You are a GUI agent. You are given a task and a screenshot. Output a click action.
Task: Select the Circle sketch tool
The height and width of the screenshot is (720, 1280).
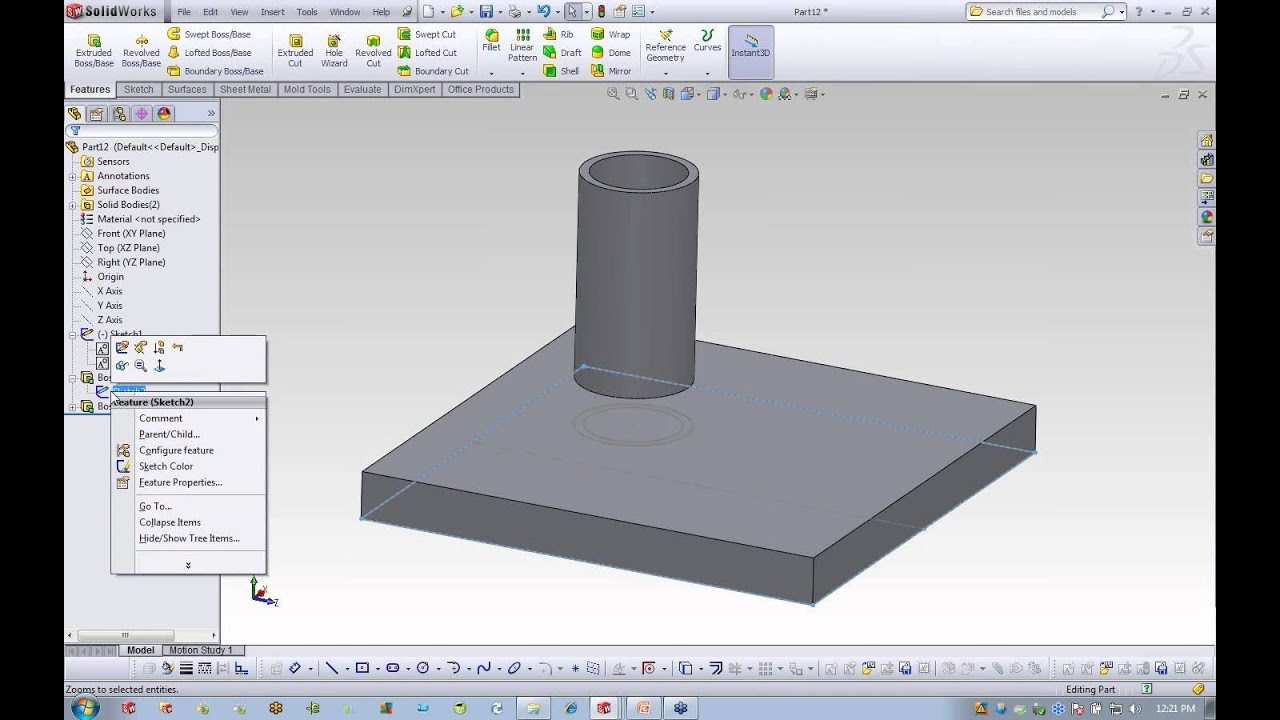[423, 668]
